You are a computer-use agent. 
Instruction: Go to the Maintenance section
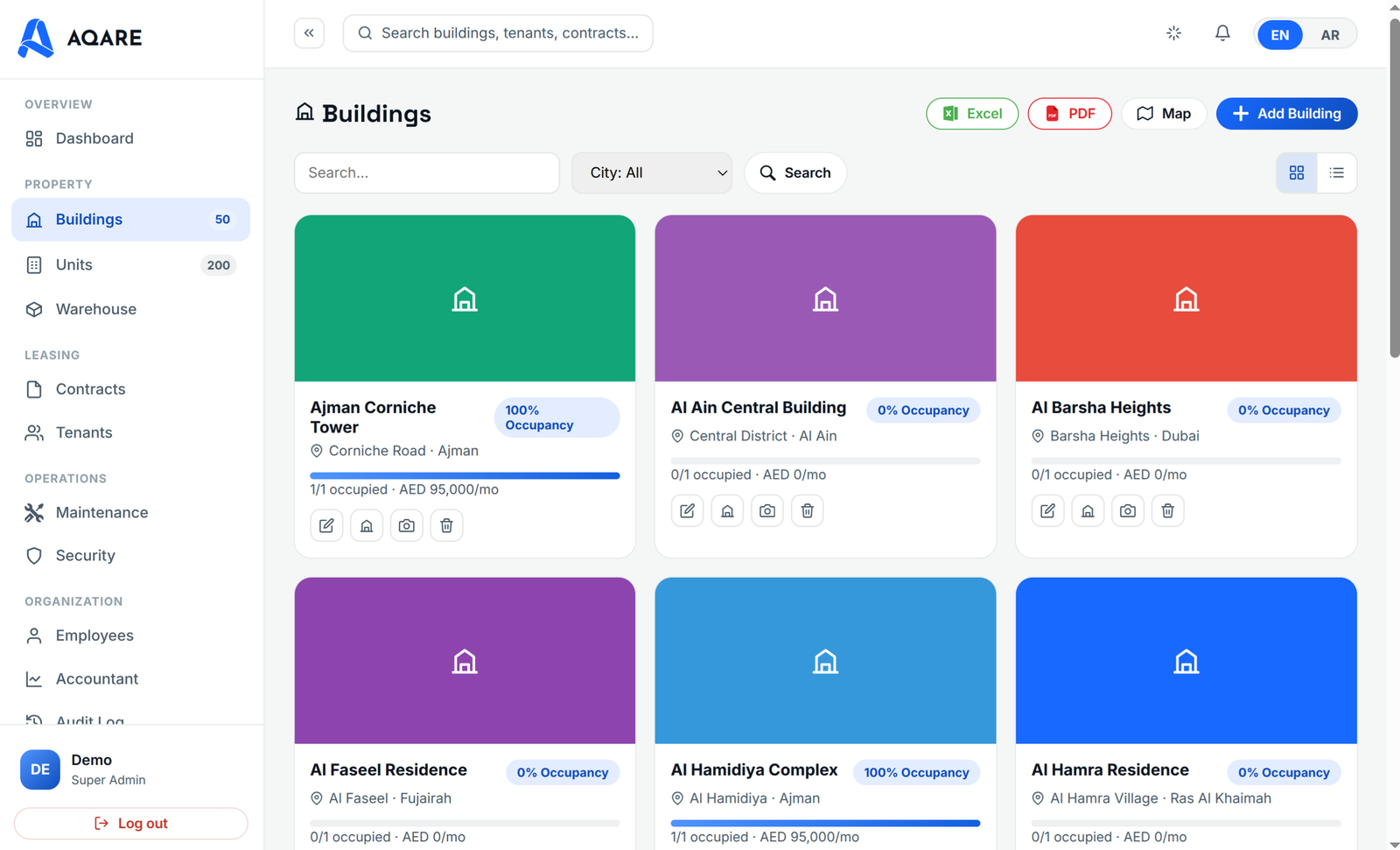131,513
